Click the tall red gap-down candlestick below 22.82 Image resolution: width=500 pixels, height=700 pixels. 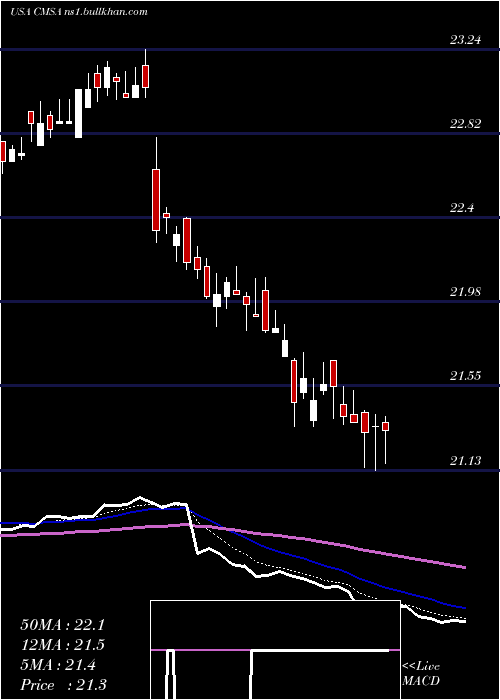[156, 200]
